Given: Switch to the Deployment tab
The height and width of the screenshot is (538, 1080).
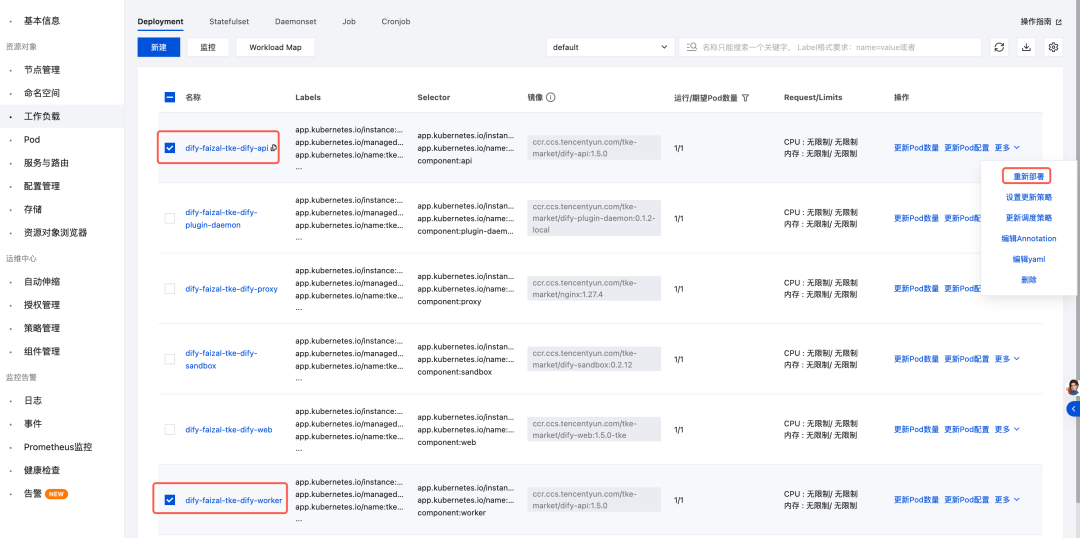Looking at the screenshot, I should point(160,21).
